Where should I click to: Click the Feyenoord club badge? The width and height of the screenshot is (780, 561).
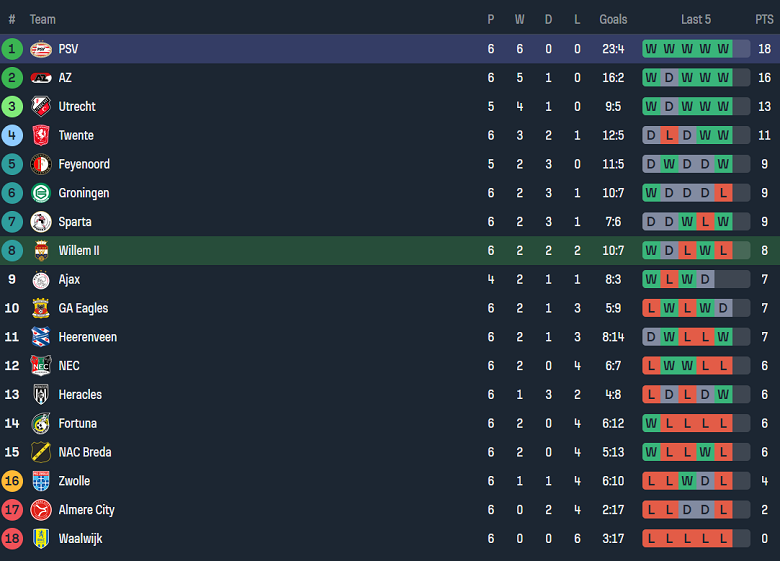pos(41,164)
